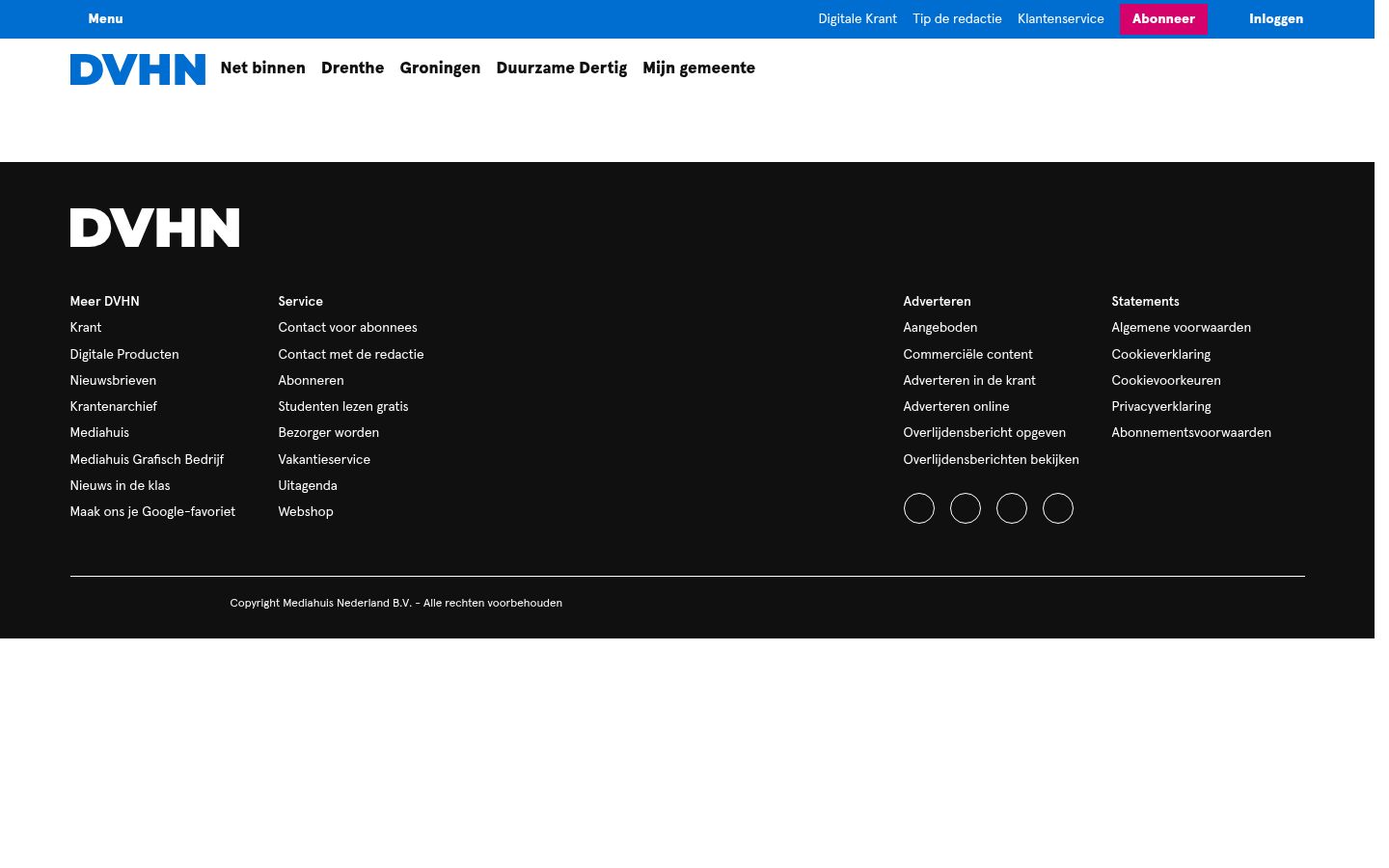This screenshot has width=1389, height=868.
Task: Click Maak ons je Google-favoriet
Action: click(x=152, y=512)
